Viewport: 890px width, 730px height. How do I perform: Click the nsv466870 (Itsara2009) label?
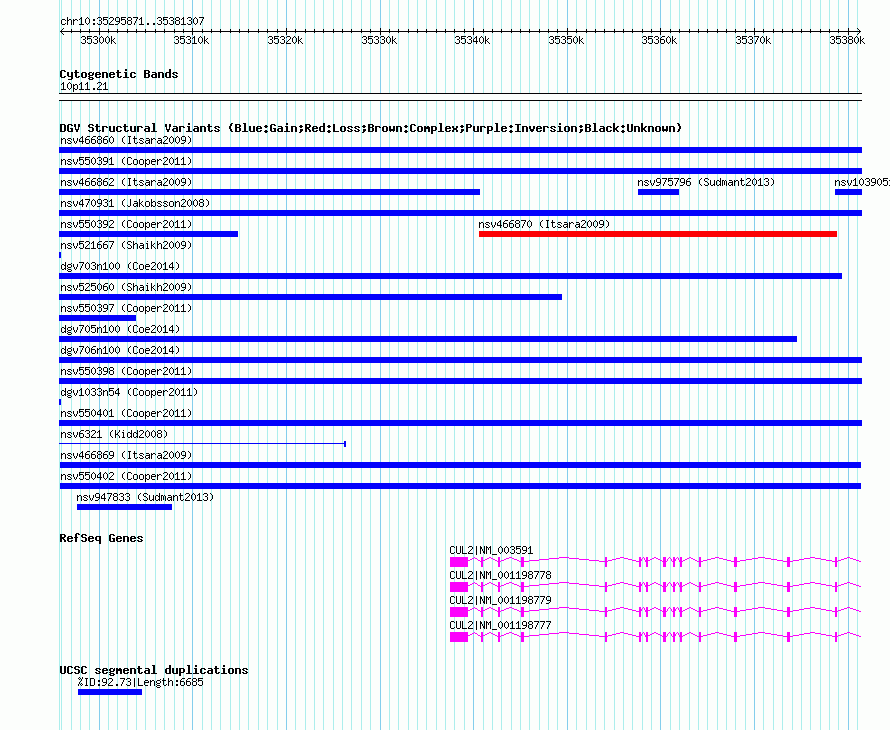point(544,224)
